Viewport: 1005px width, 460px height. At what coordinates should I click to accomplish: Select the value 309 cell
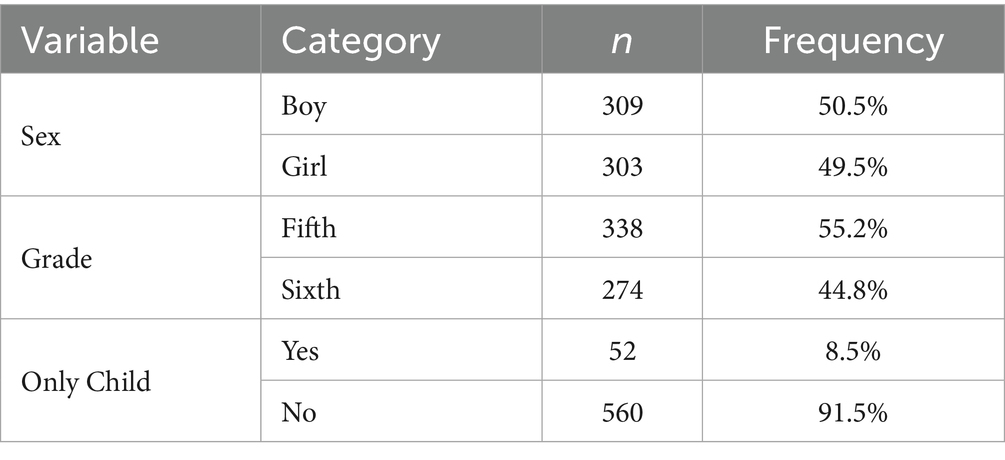coord(622,106)
